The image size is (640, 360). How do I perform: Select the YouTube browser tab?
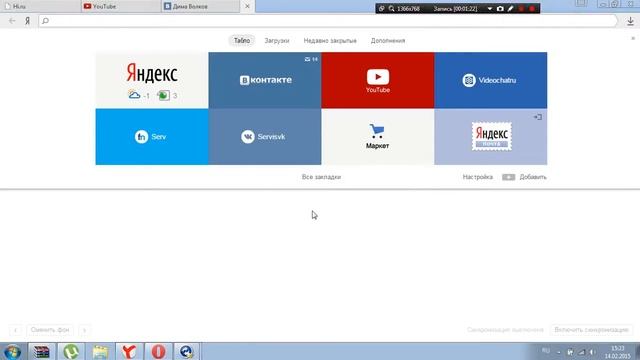click(120, 7)
